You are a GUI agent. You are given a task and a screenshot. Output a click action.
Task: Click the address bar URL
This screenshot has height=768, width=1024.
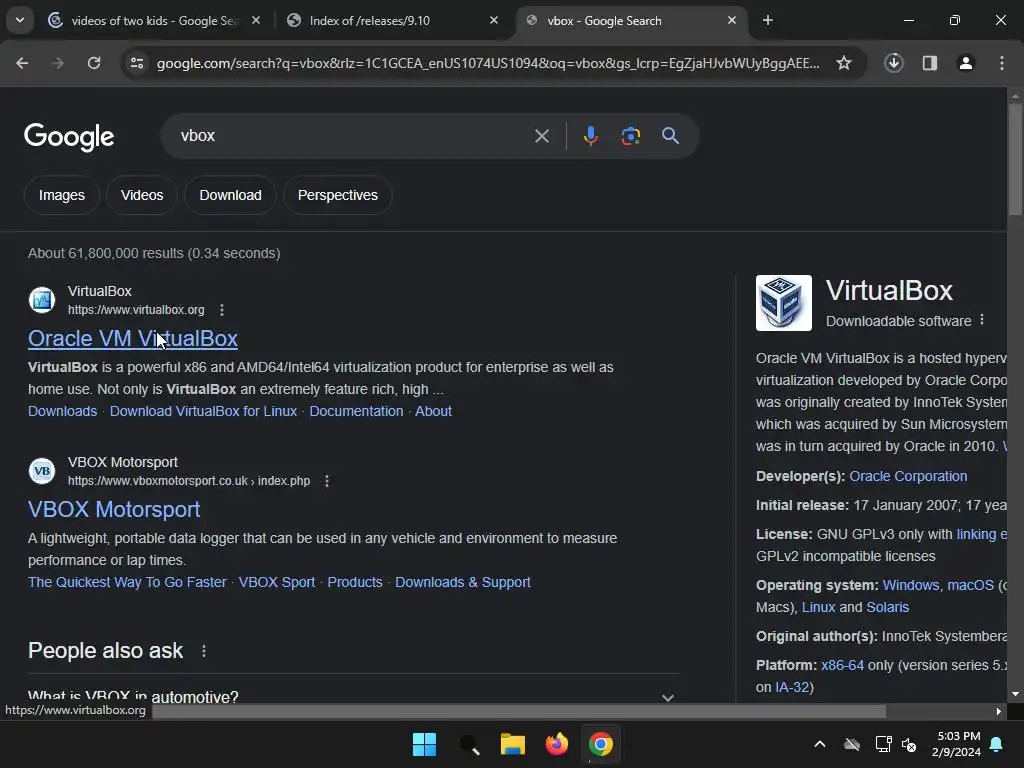pyautogui.click(x=488, y=63)
